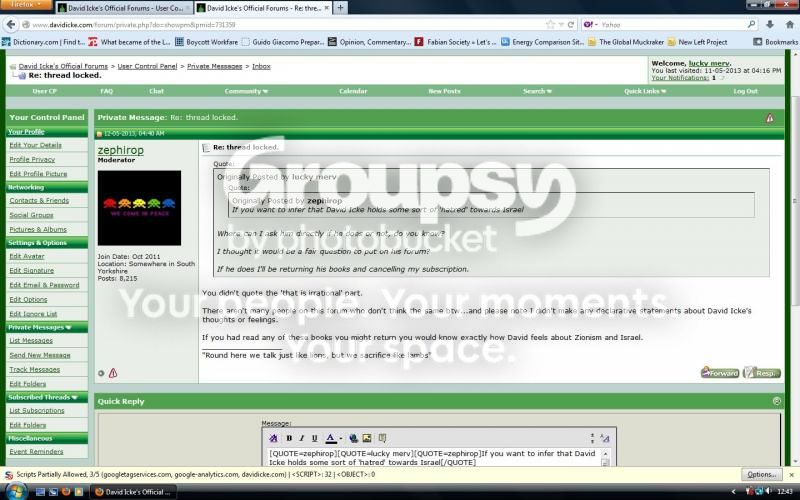Open 'Your Notifications' link in welcome box
800x500 pixels.
tap(680, 78)
